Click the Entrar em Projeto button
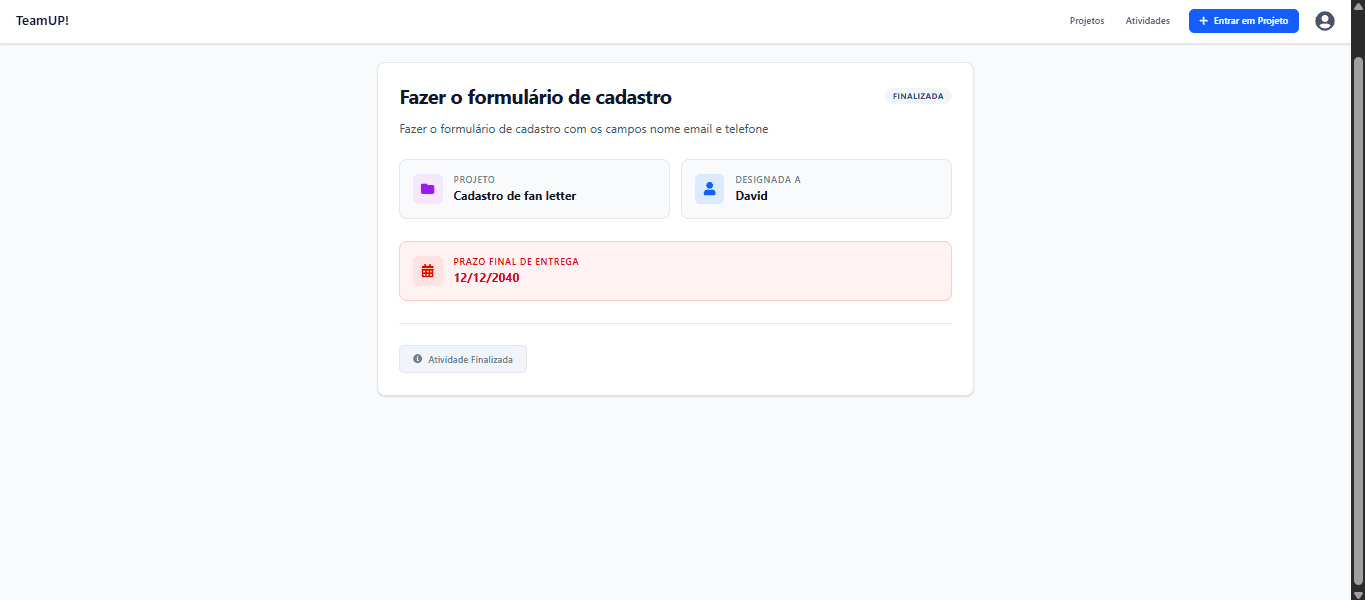Image resolution: width=1365 pixels, height=600 pixels. (1244, 21)
